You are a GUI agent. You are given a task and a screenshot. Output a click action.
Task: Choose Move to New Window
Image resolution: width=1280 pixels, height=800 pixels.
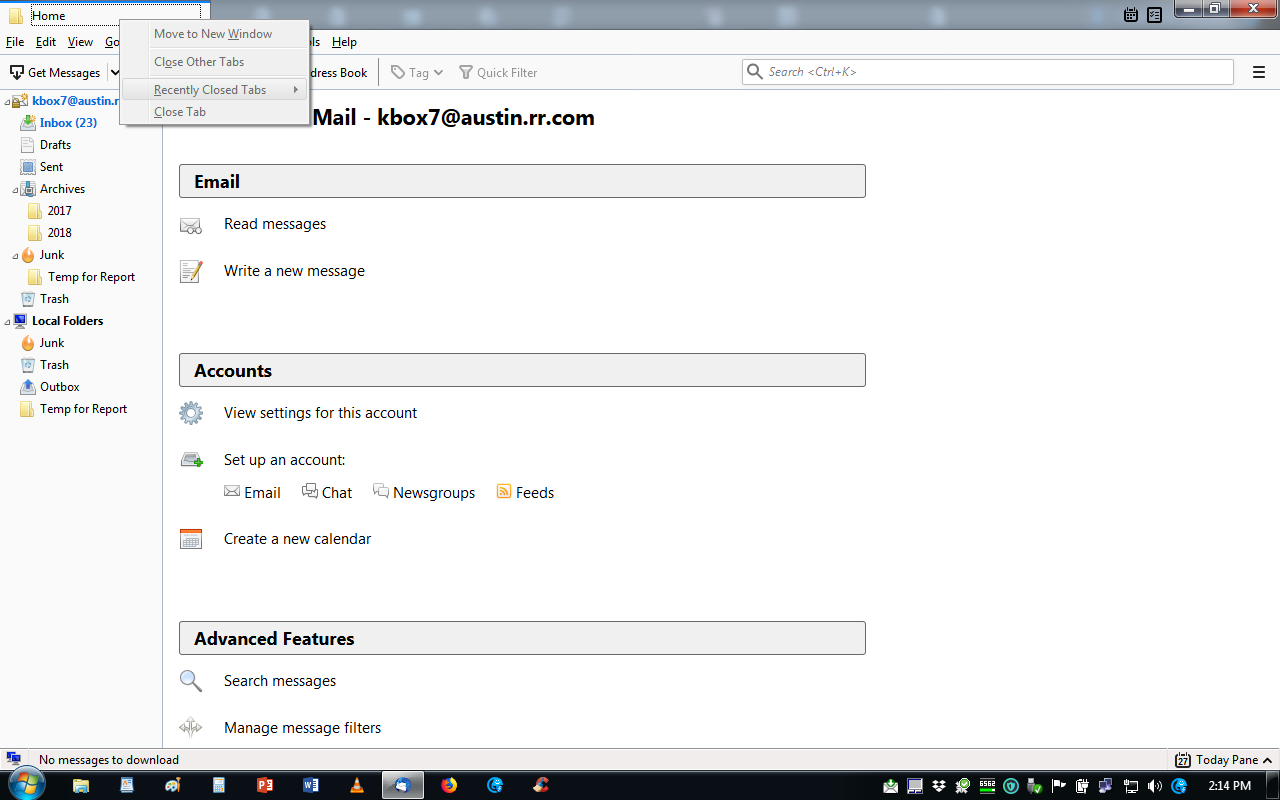215,34
